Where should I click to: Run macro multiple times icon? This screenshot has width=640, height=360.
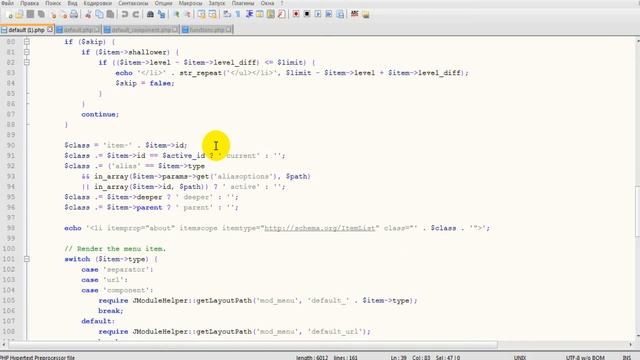click(329, 15)
